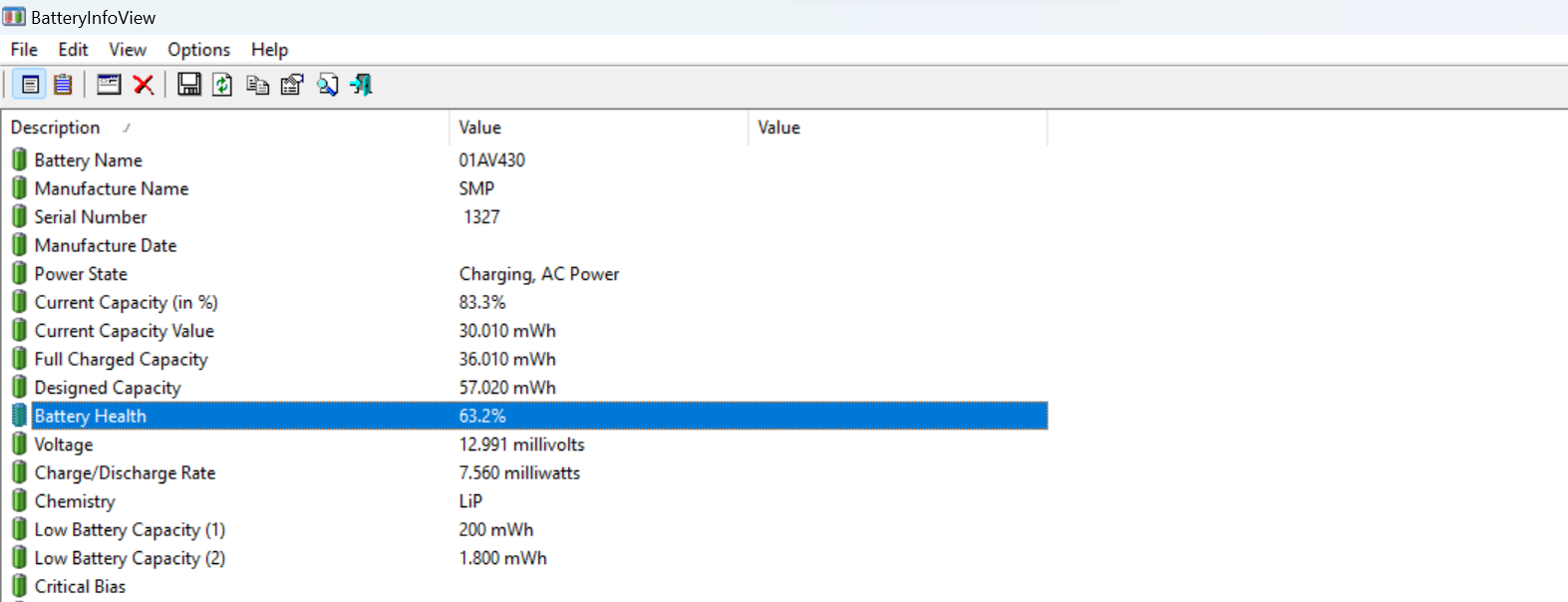This screenshot has width=1568, height=602.
Task: Select the Charge/Discharge Rate row label
Action: [x=126, y=472]
